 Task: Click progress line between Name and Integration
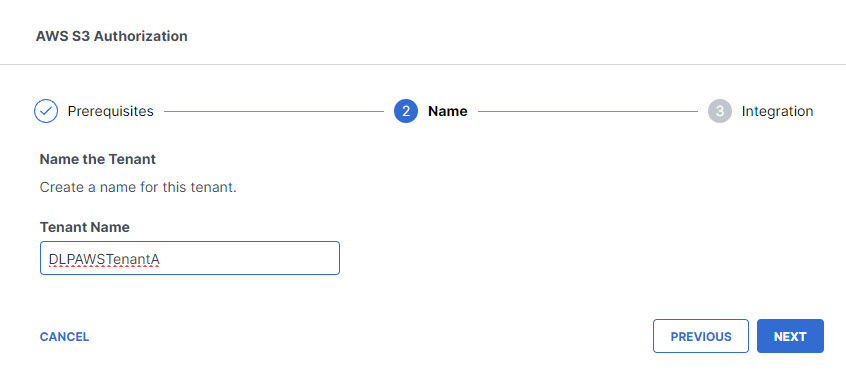588,112
